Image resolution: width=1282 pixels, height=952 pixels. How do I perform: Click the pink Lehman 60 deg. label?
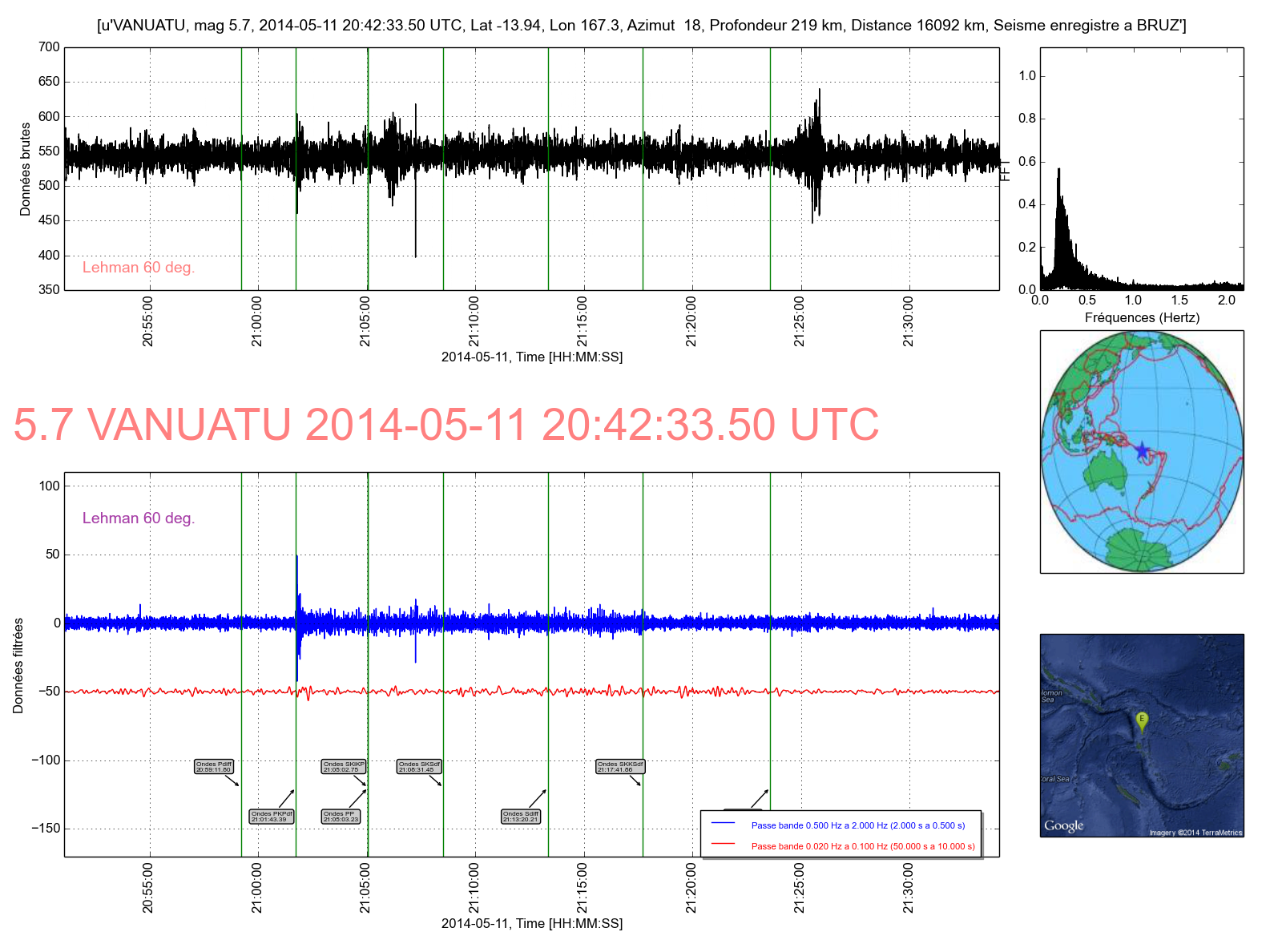(139, 268)
